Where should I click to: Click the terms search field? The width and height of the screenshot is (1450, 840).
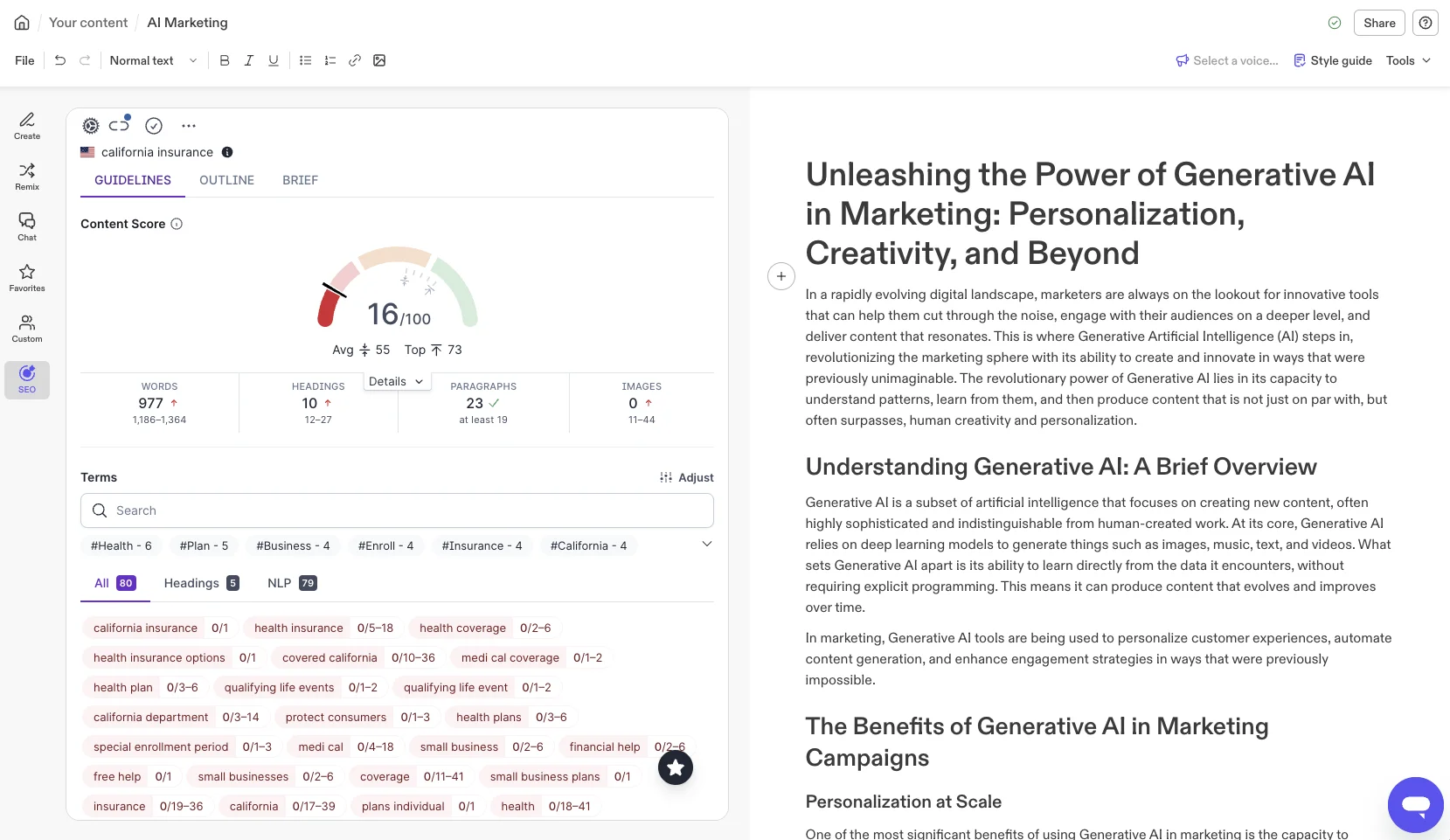pos(396,510)
